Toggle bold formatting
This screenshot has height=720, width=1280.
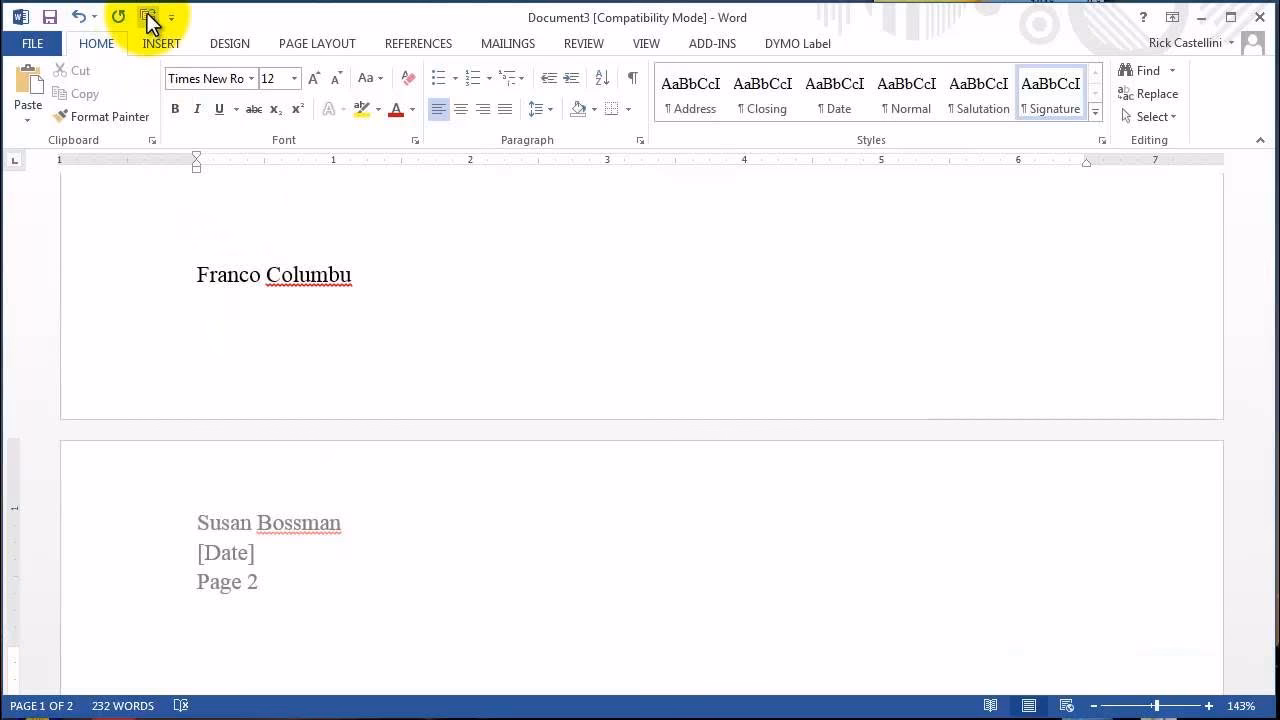point(175,108)
